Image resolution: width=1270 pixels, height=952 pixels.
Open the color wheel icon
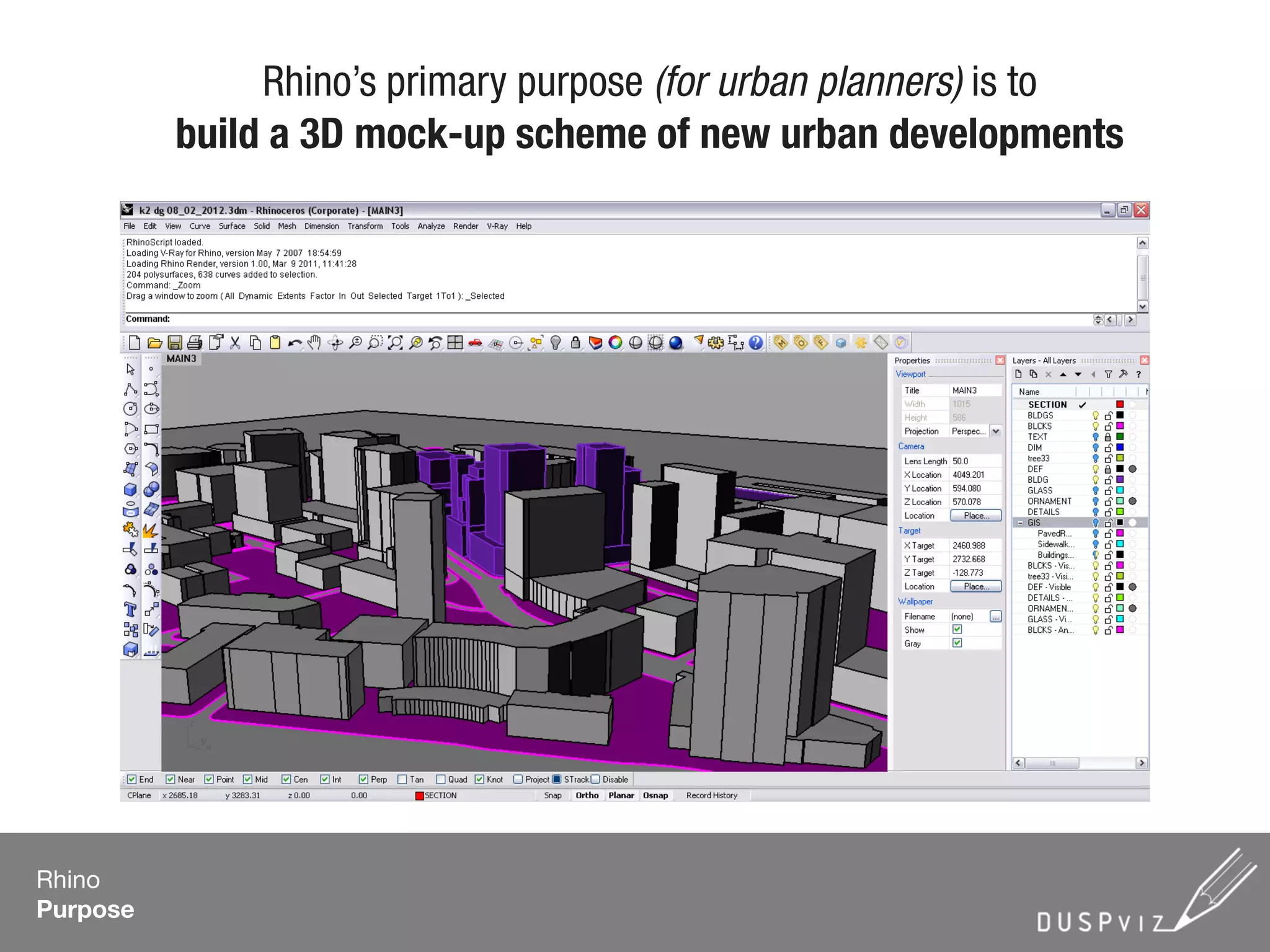pos(615,342)
